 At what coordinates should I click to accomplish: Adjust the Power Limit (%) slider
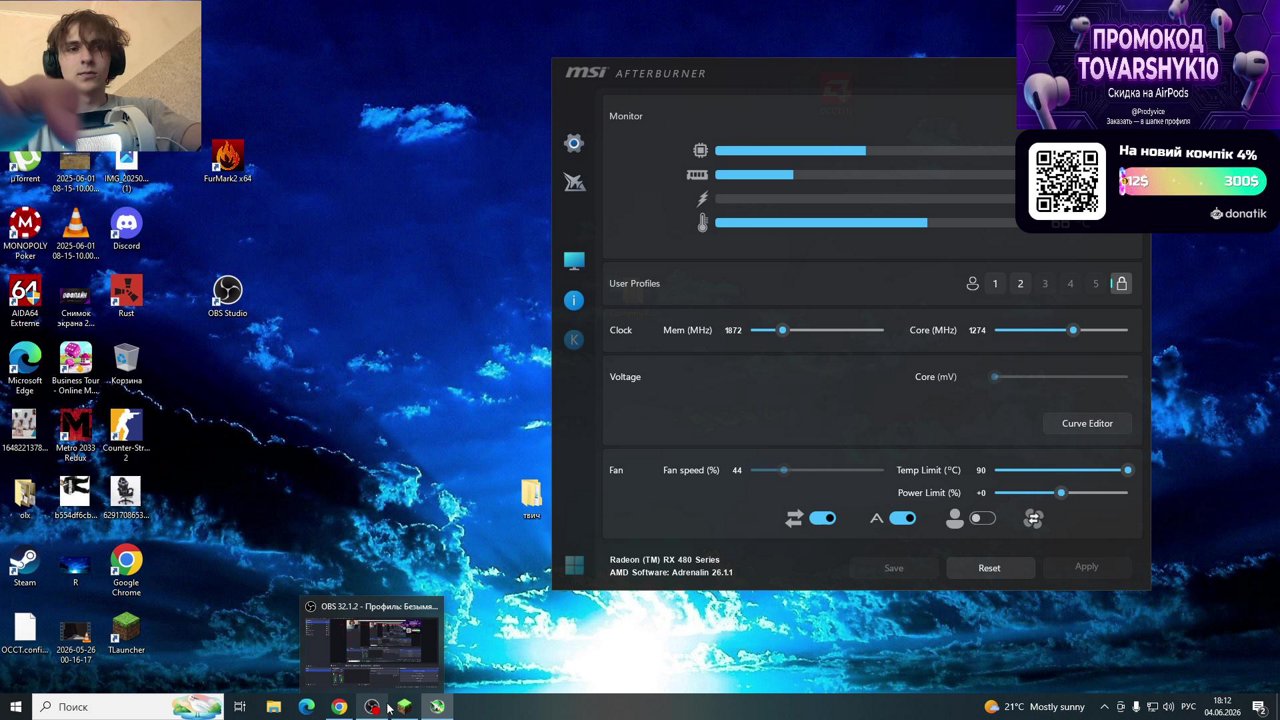coord(1061,493)
